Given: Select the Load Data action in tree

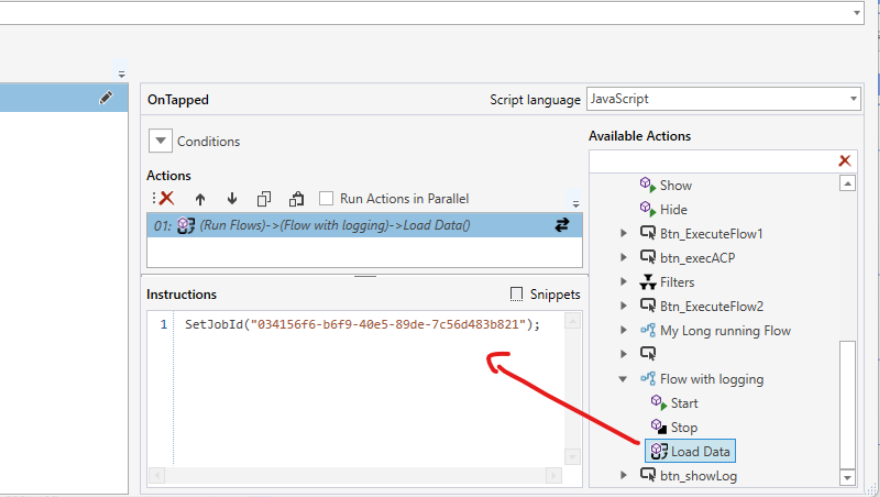Looking at the screenshot, I should pyautogui.click(x=699, y=451).
